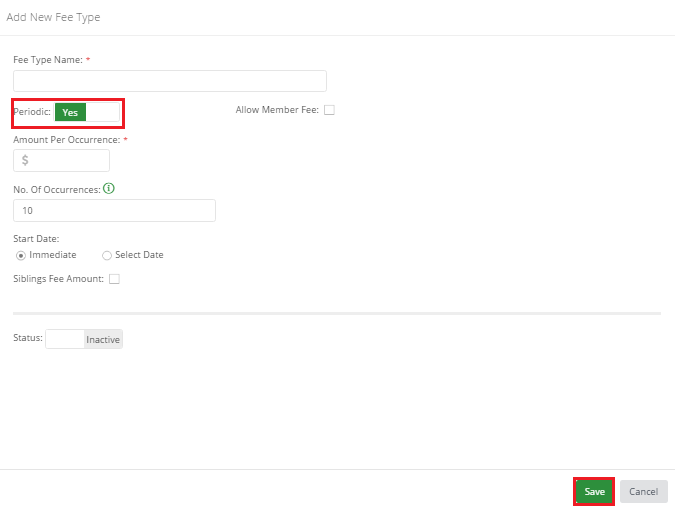
Task: Click the Amount Per Occurrence label
Action: [x=67, y=140]
